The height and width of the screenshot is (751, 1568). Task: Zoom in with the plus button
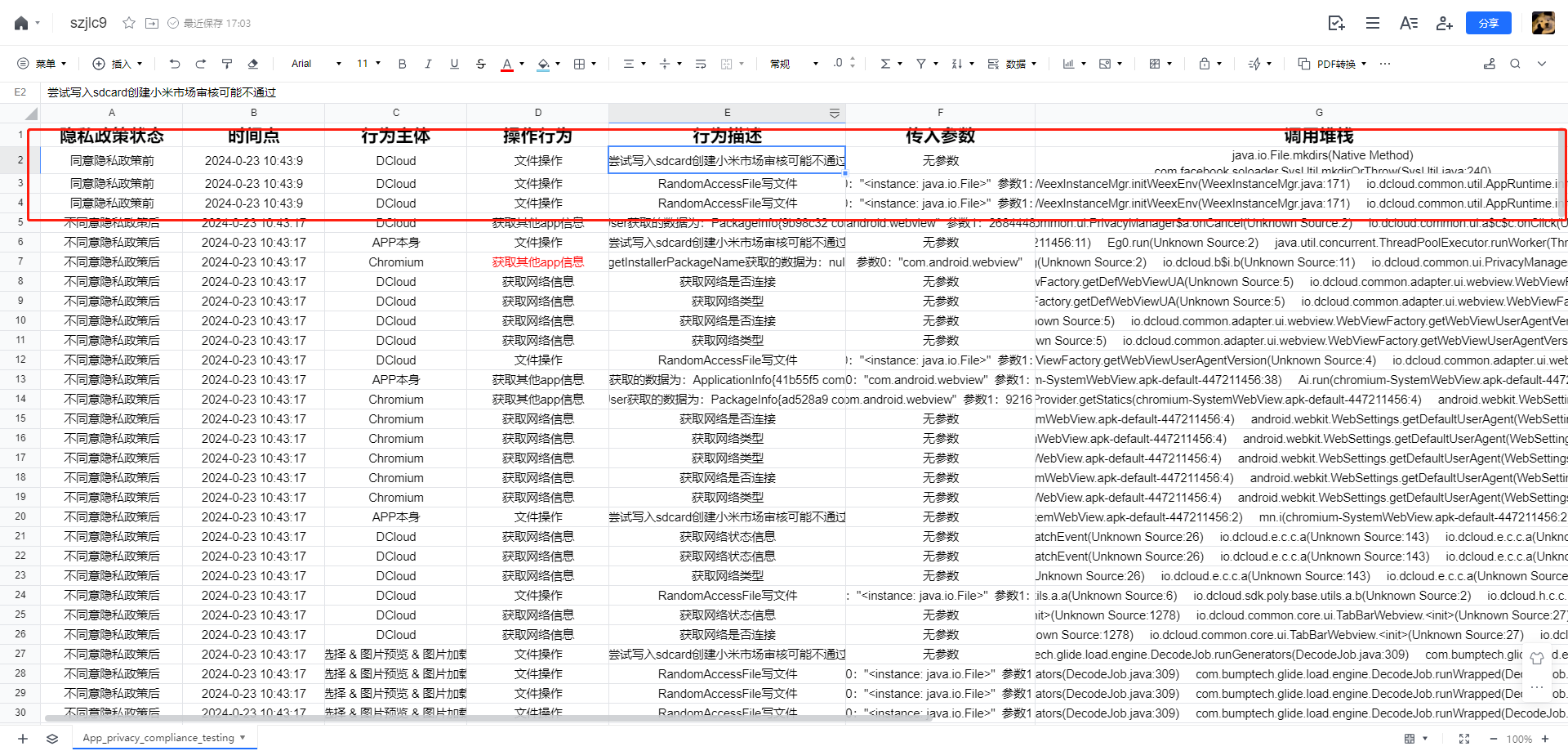tap(1545, 739)
